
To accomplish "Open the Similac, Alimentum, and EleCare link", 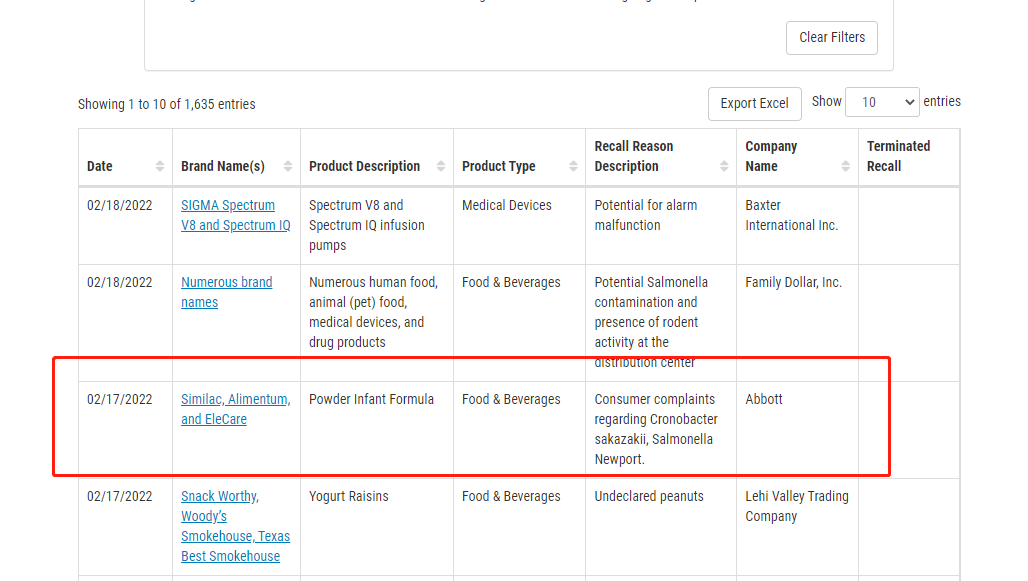I will (x=235, y=409).
